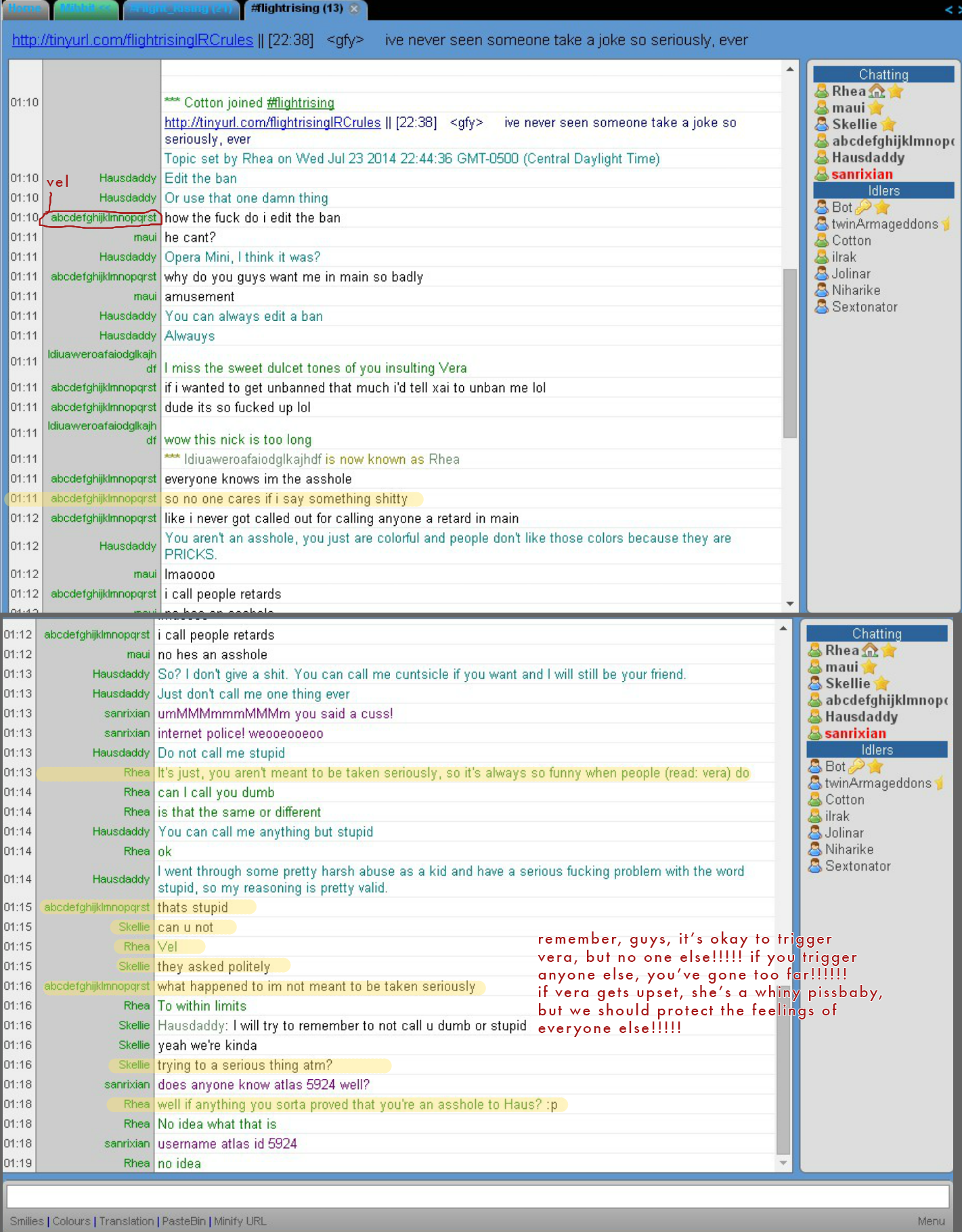Click Rhea's avatar icon in the lower user list
This screenshot has height=1232, width=962.
point(814,650)
